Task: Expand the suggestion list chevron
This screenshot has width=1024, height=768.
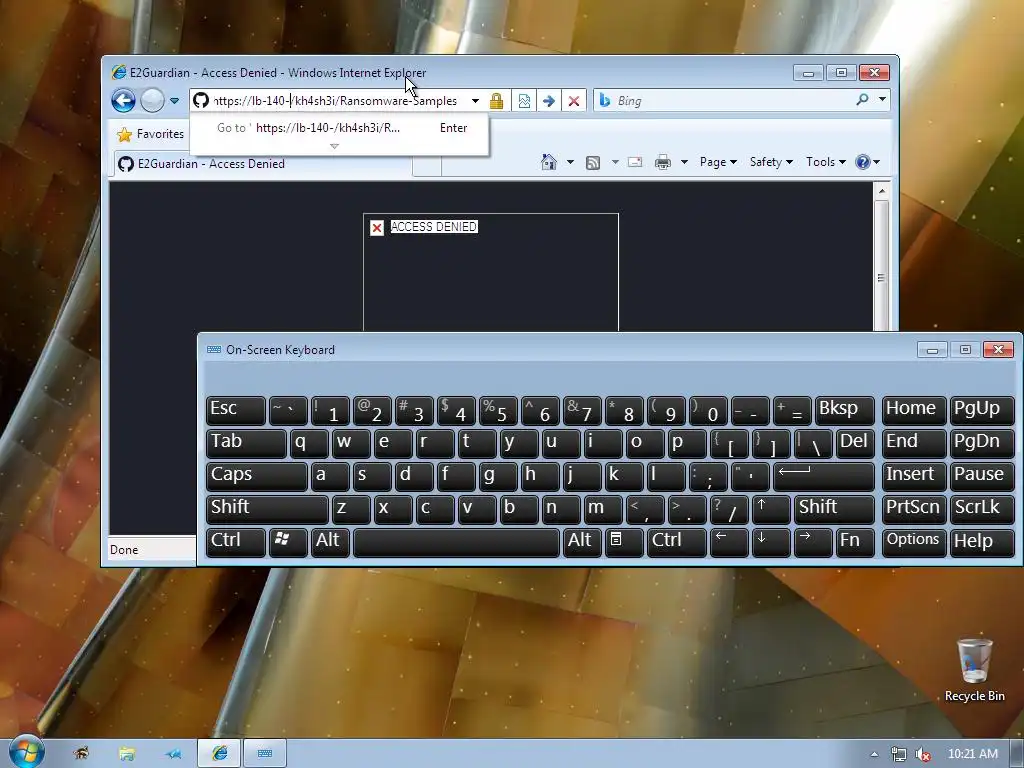Action: (334, 146)
